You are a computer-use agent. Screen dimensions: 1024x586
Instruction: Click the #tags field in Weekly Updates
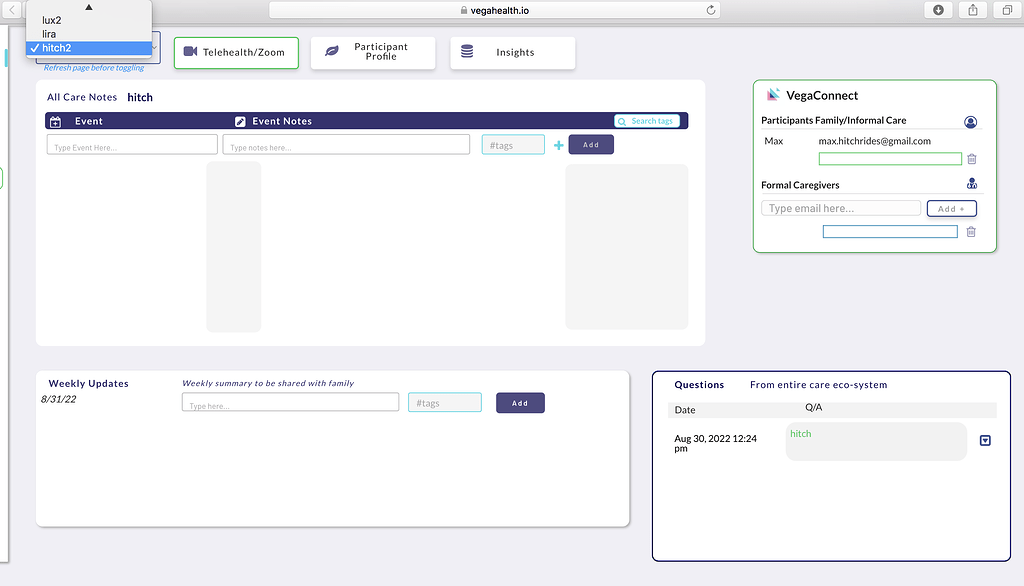(444, 401)
